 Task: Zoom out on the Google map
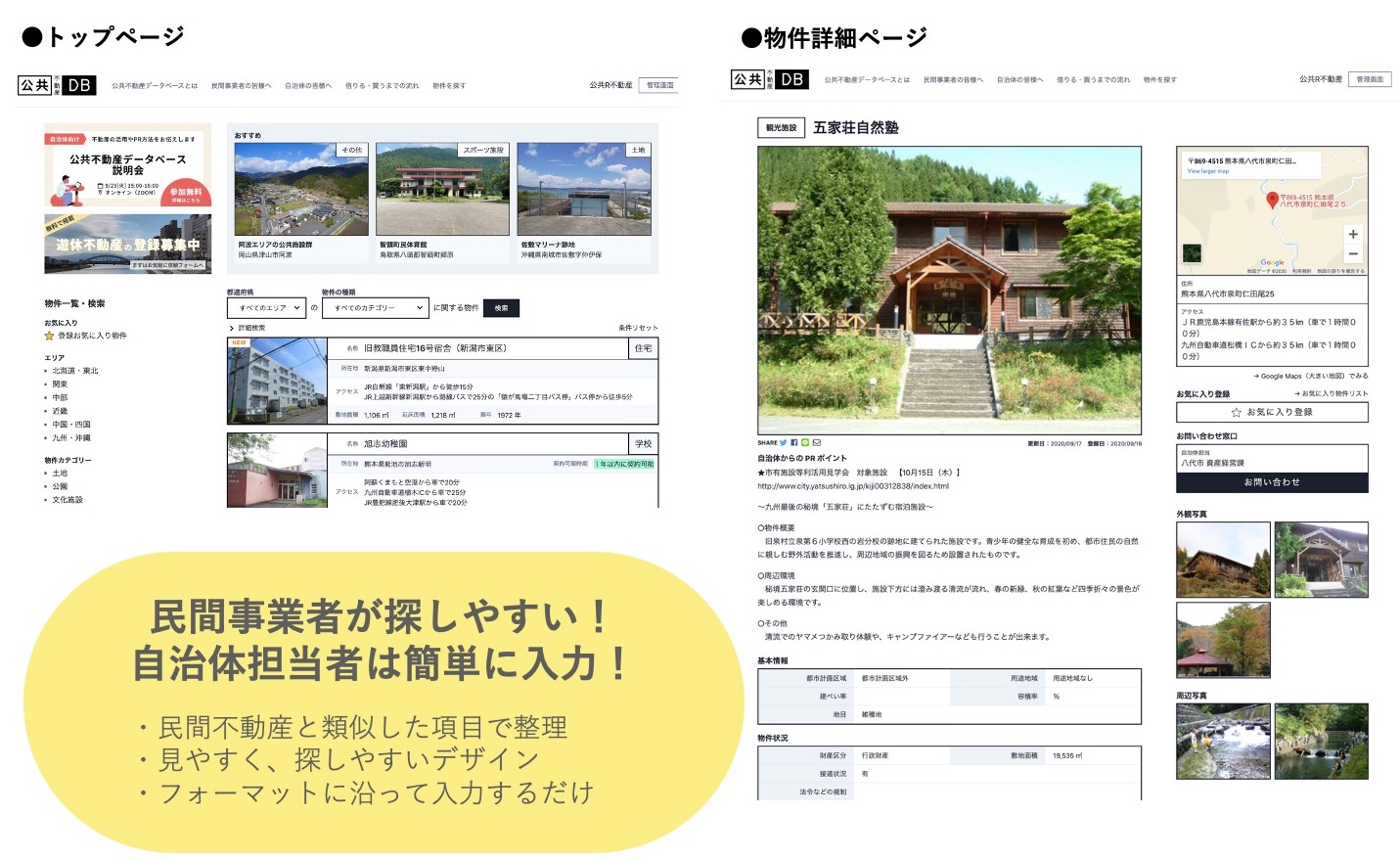click(1353, 253)
